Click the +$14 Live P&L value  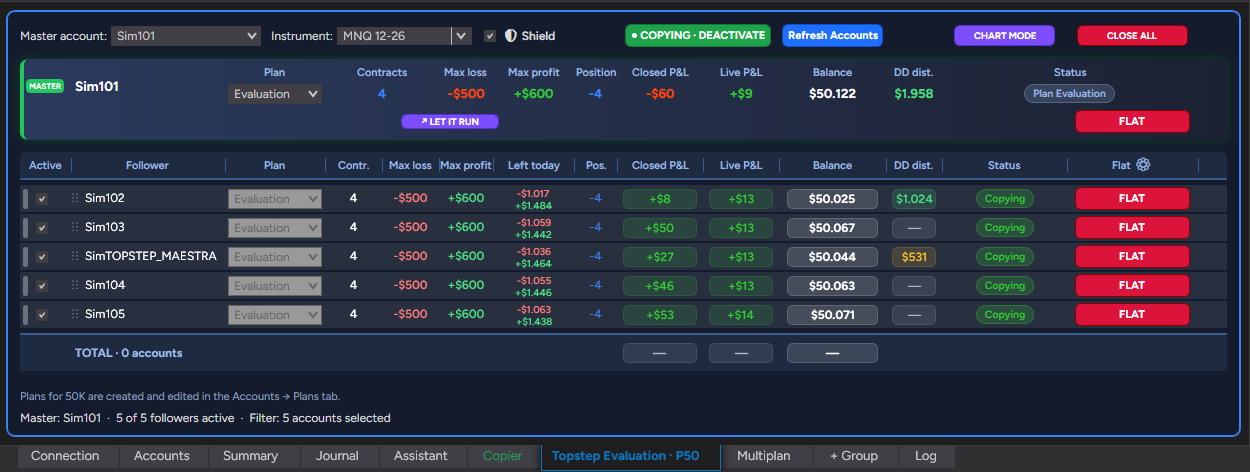pos(741,315)
